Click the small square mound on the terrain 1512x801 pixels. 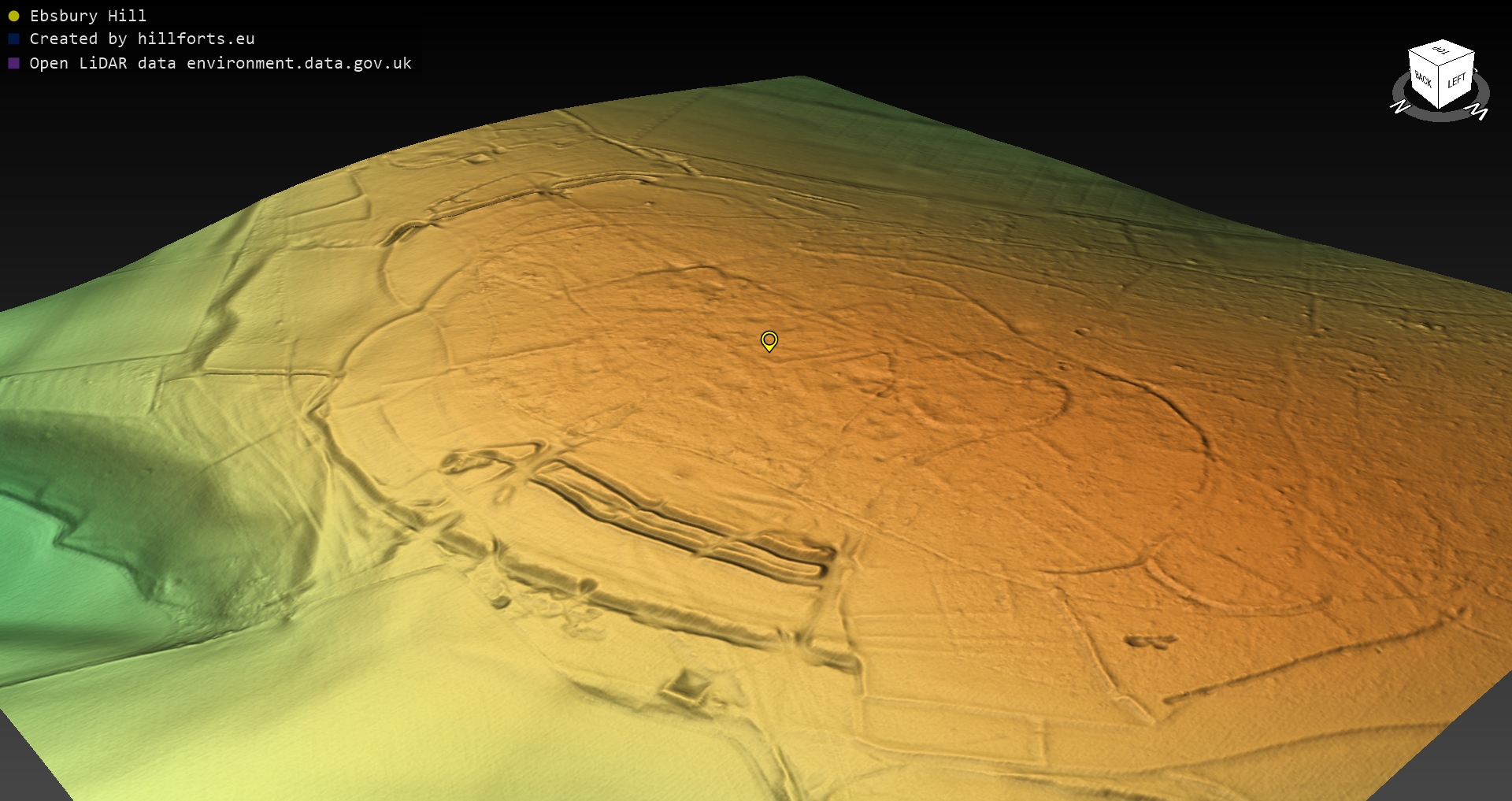click(x=689, y=685)
